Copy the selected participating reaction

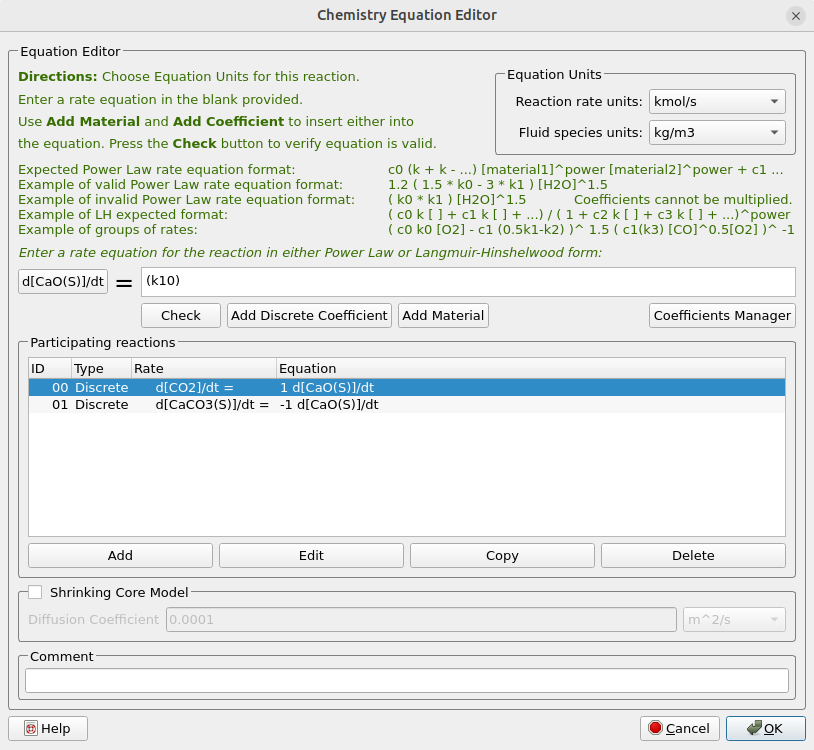(502, 555)
